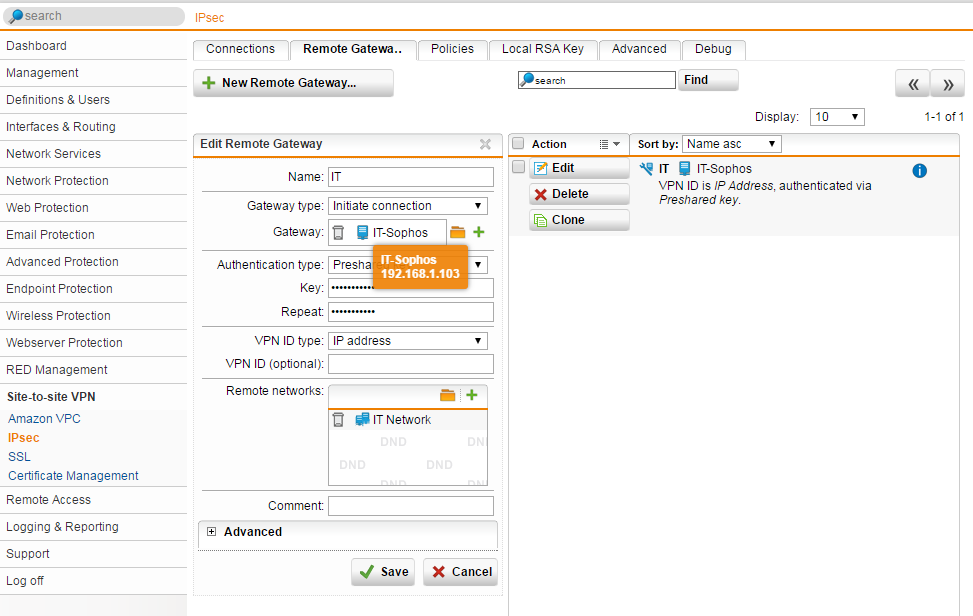Open the Authentication type dropdown
The height and width of the screenshot is (616, 973).
point(408,265)
